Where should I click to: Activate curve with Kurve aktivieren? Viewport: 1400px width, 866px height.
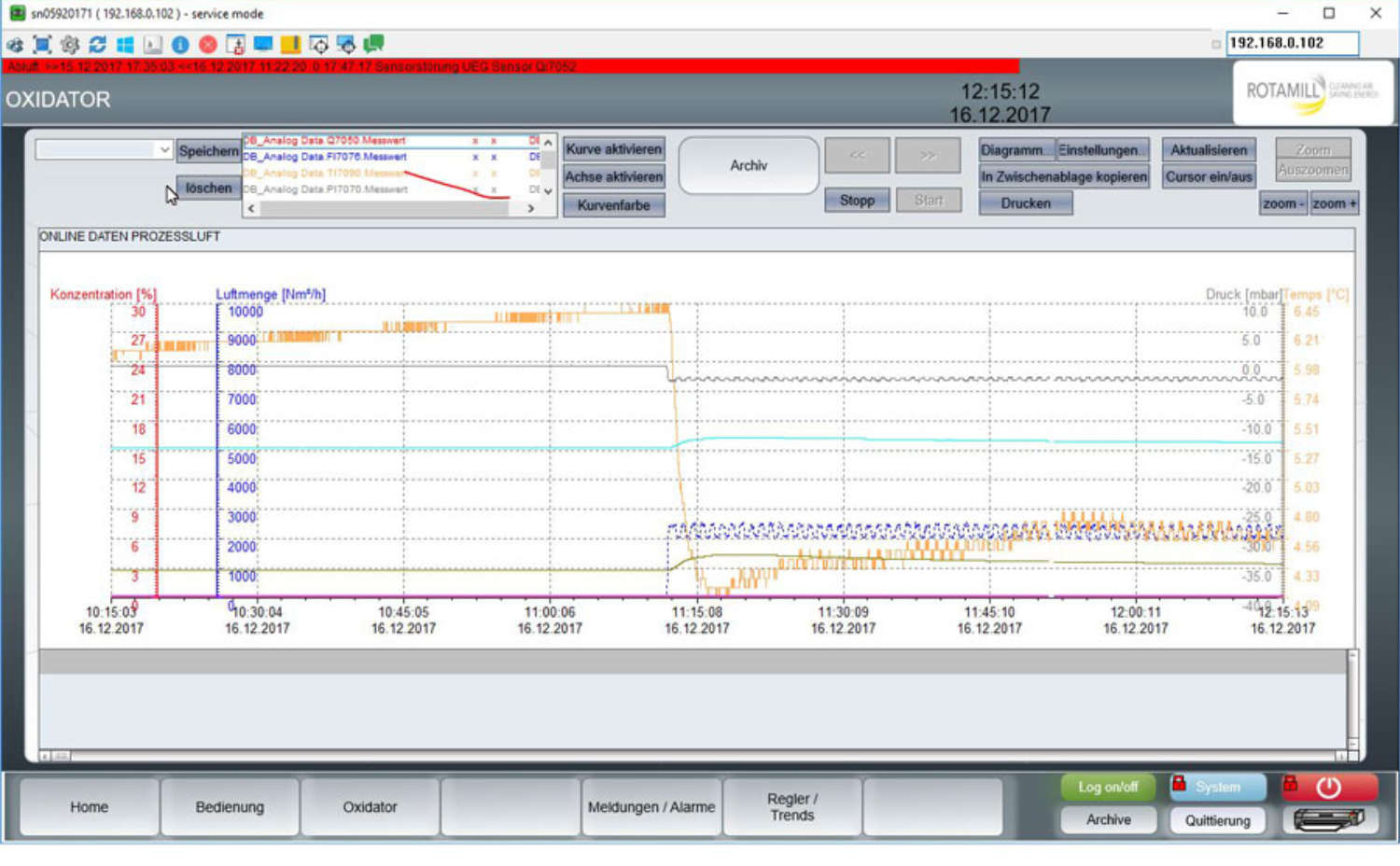point(613,149)
